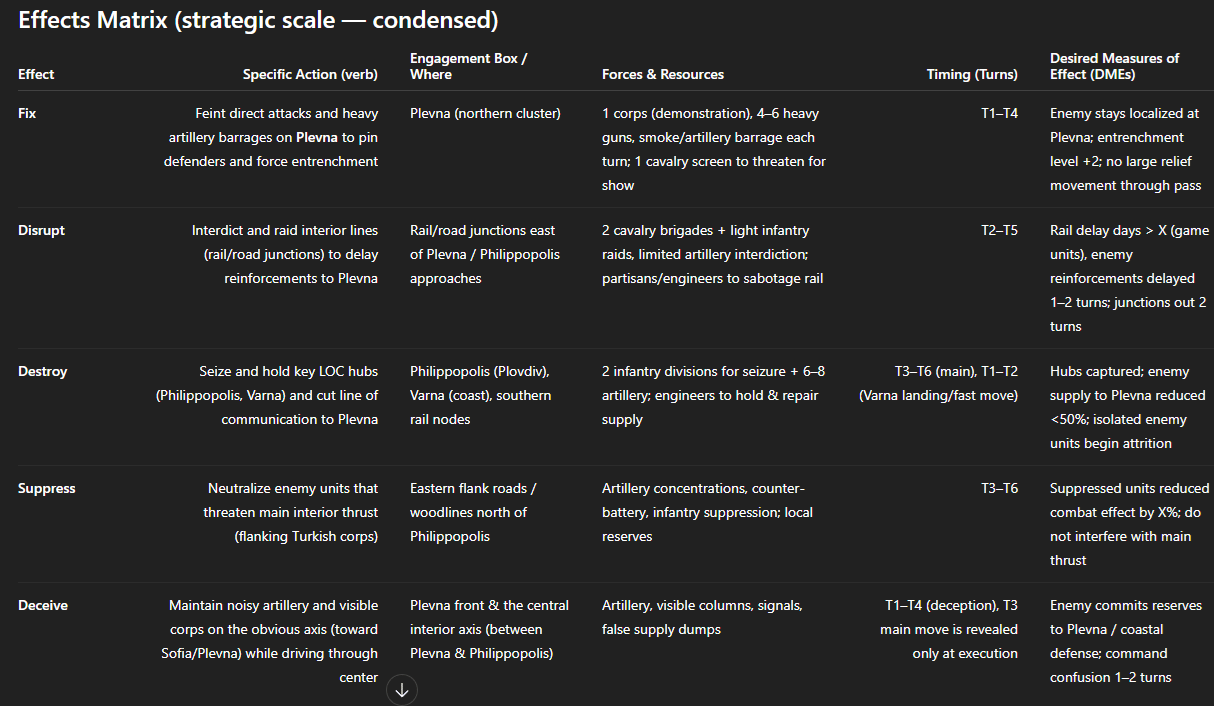This screenshot has width=1214, height=706.
Task: Click the Philippopolis (Plovdiv), Varna engagement cell
Action: (482, 395)
